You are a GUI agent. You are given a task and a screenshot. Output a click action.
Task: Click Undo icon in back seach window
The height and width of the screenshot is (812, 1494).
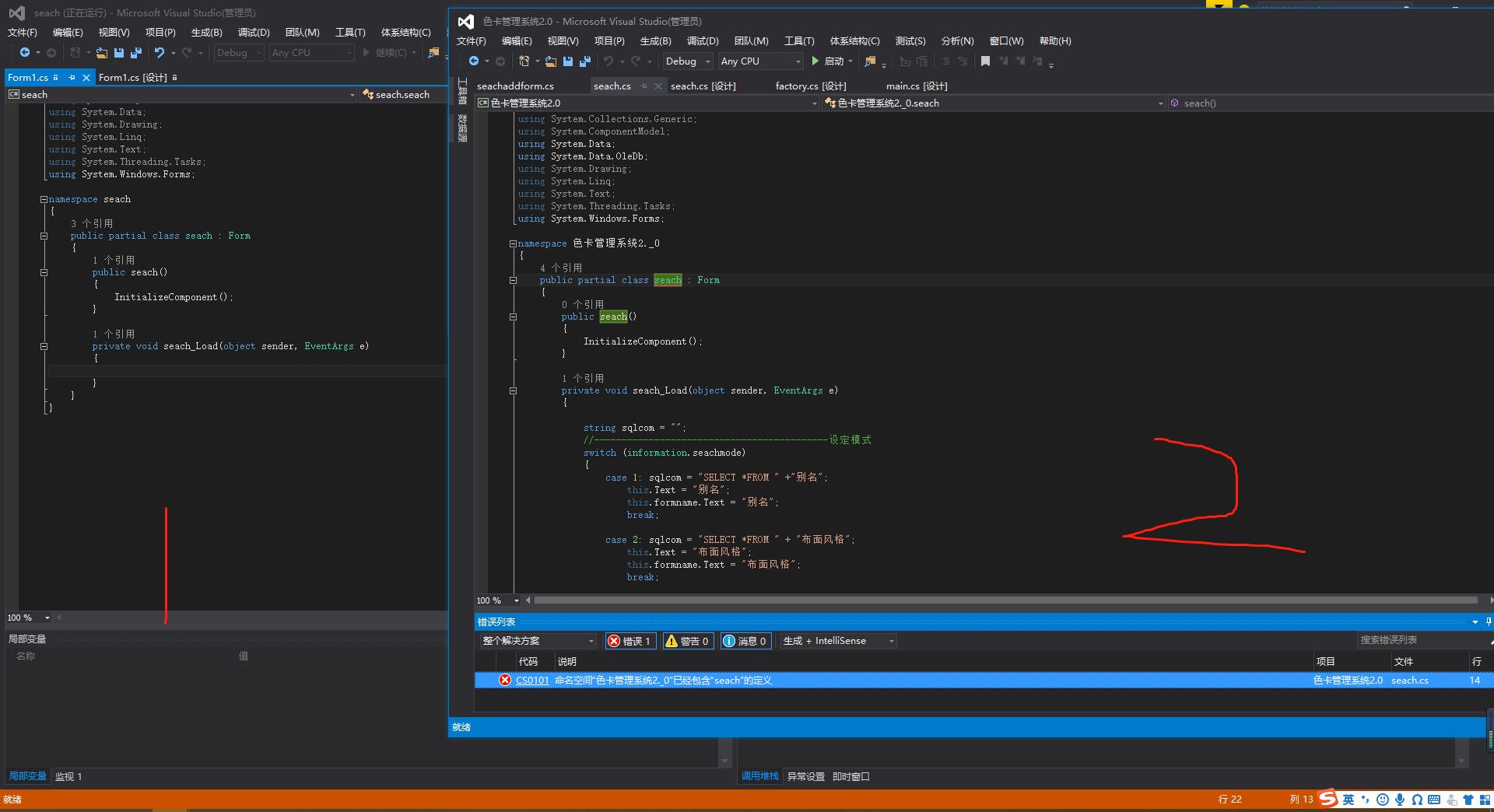[159, 52]
